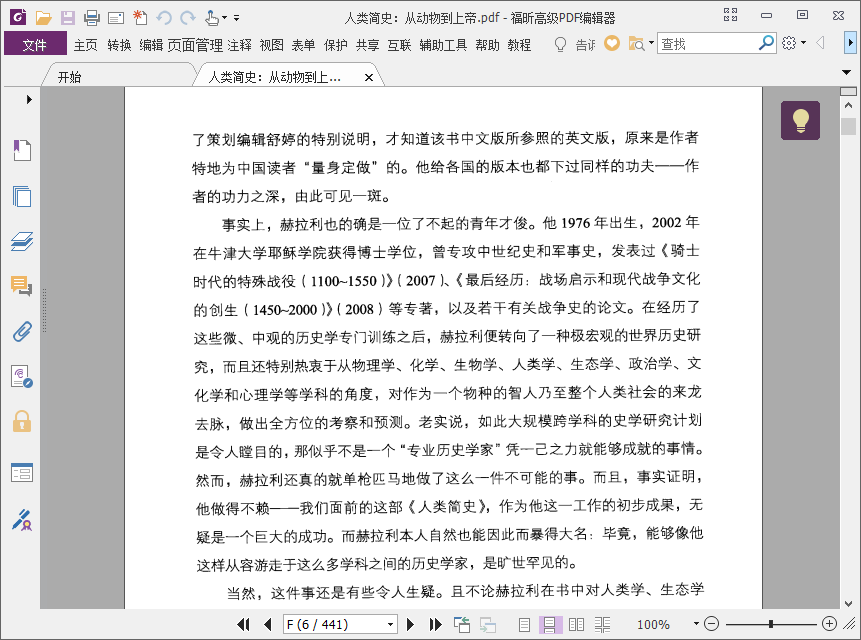Screen dimensions: 861x640
Task: Open the certificate pen signature panel icon
Action: (22, 520)
